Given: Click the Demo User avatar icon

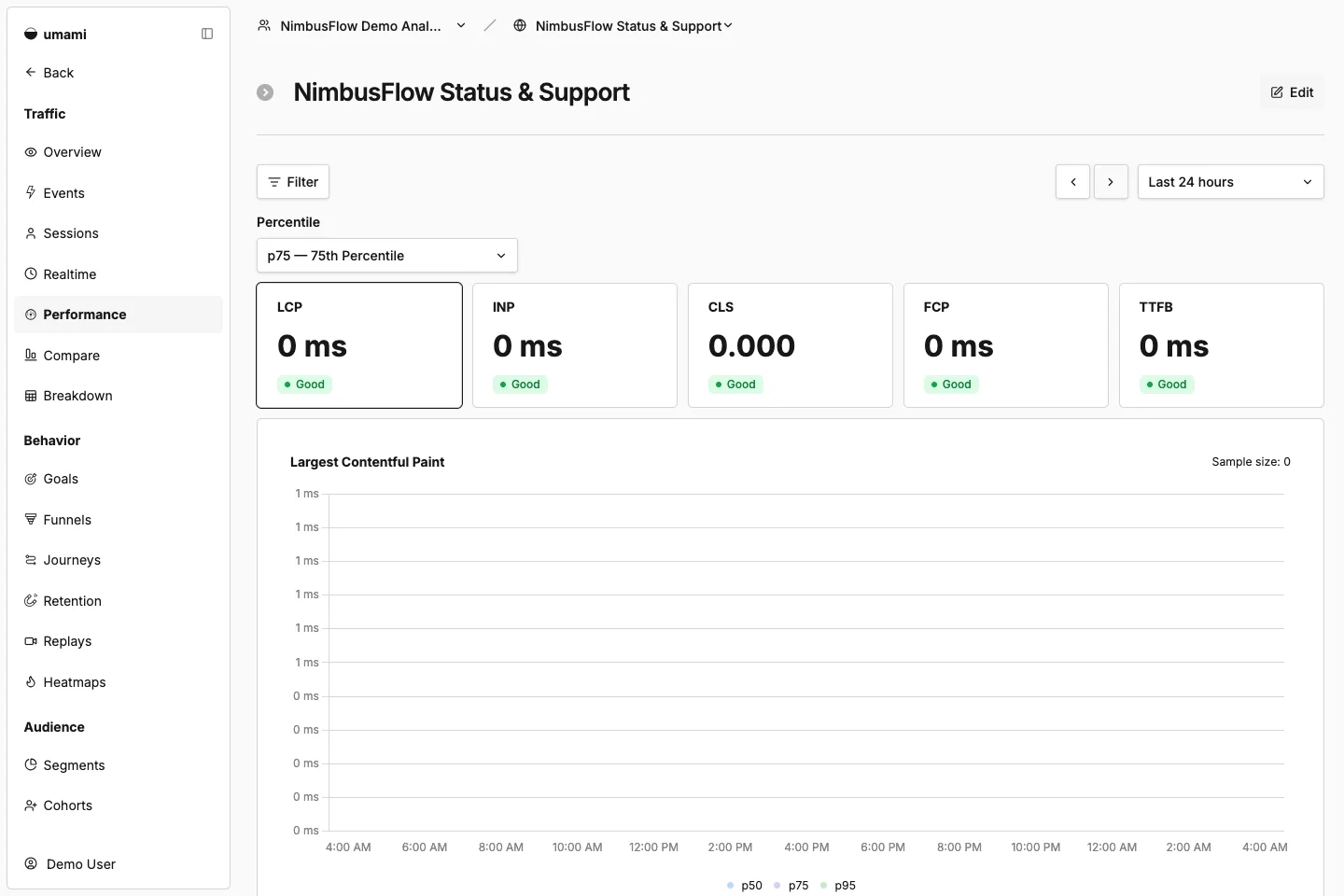Looking at the screenshot, I should [31, 863].
